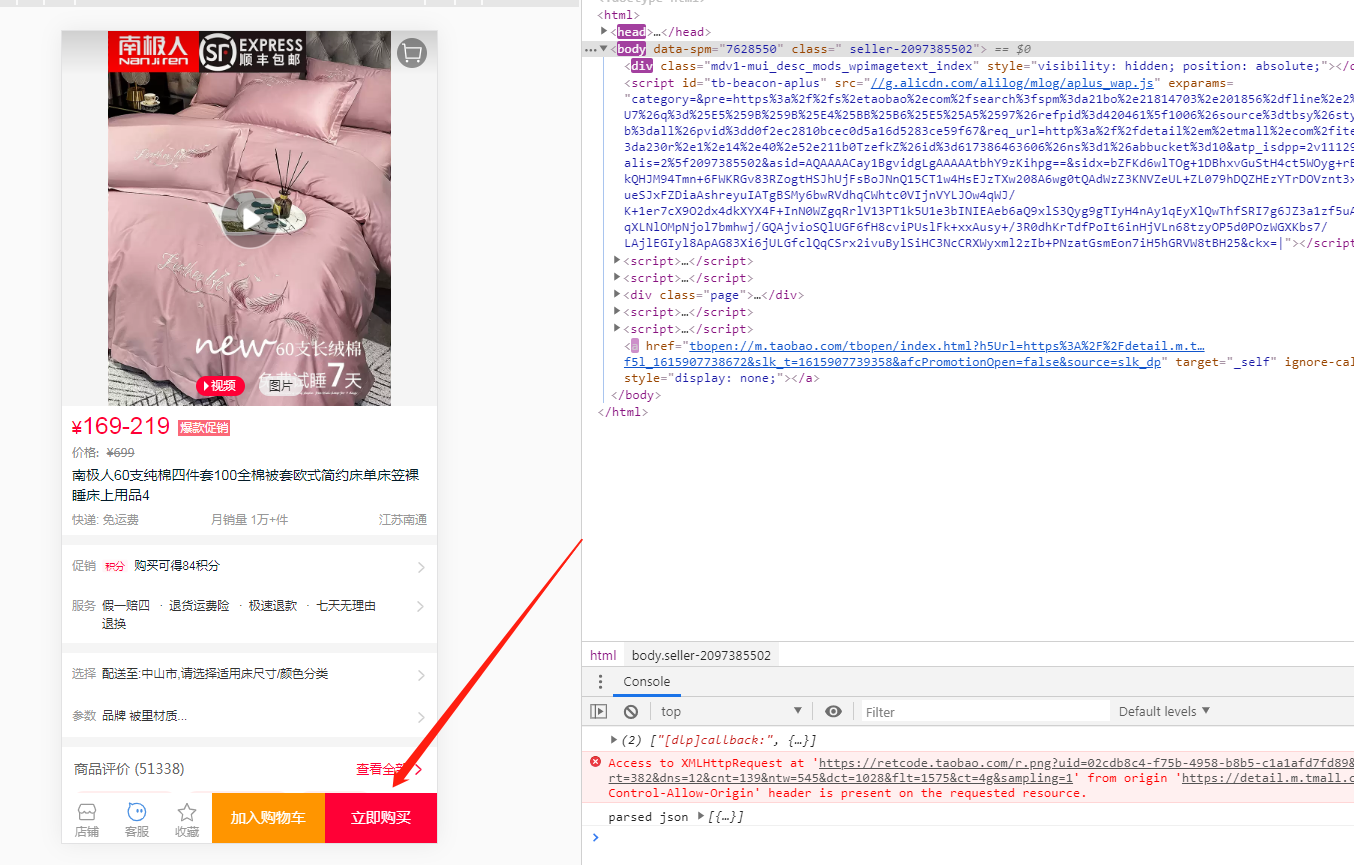Open the 参数 product parameters row
Viewport: 1354px width, 865px height.
(249, 716)
